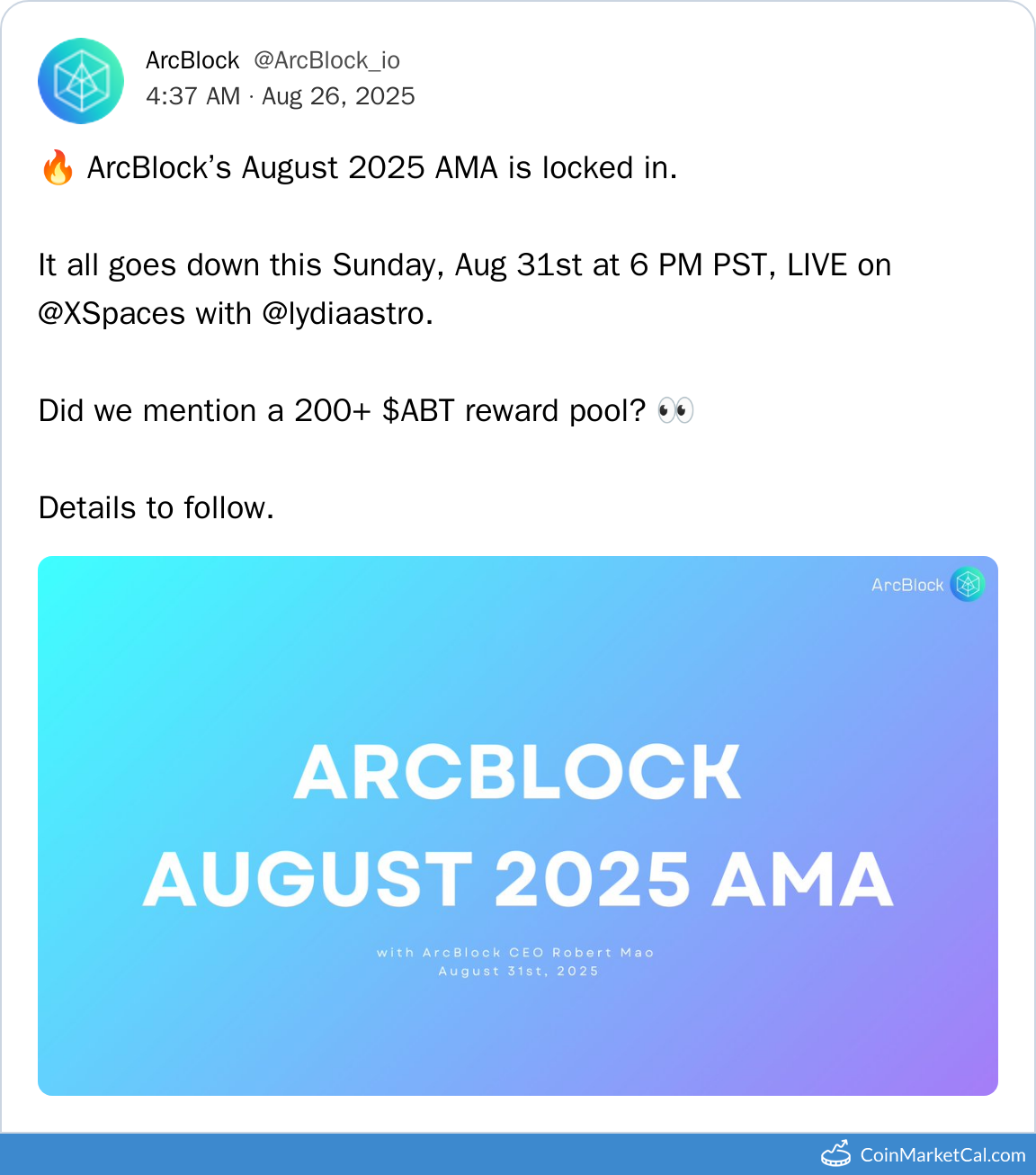Click the CoinMarketCal logo icon in the footer

coord(835,1153)
